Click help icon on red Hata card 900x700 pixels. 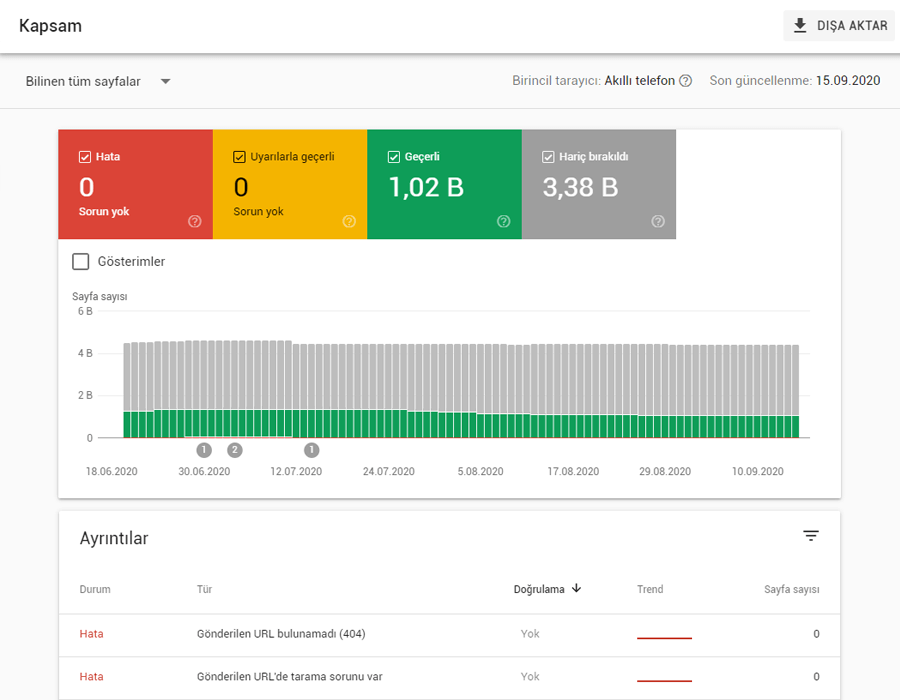coord(195,221)
